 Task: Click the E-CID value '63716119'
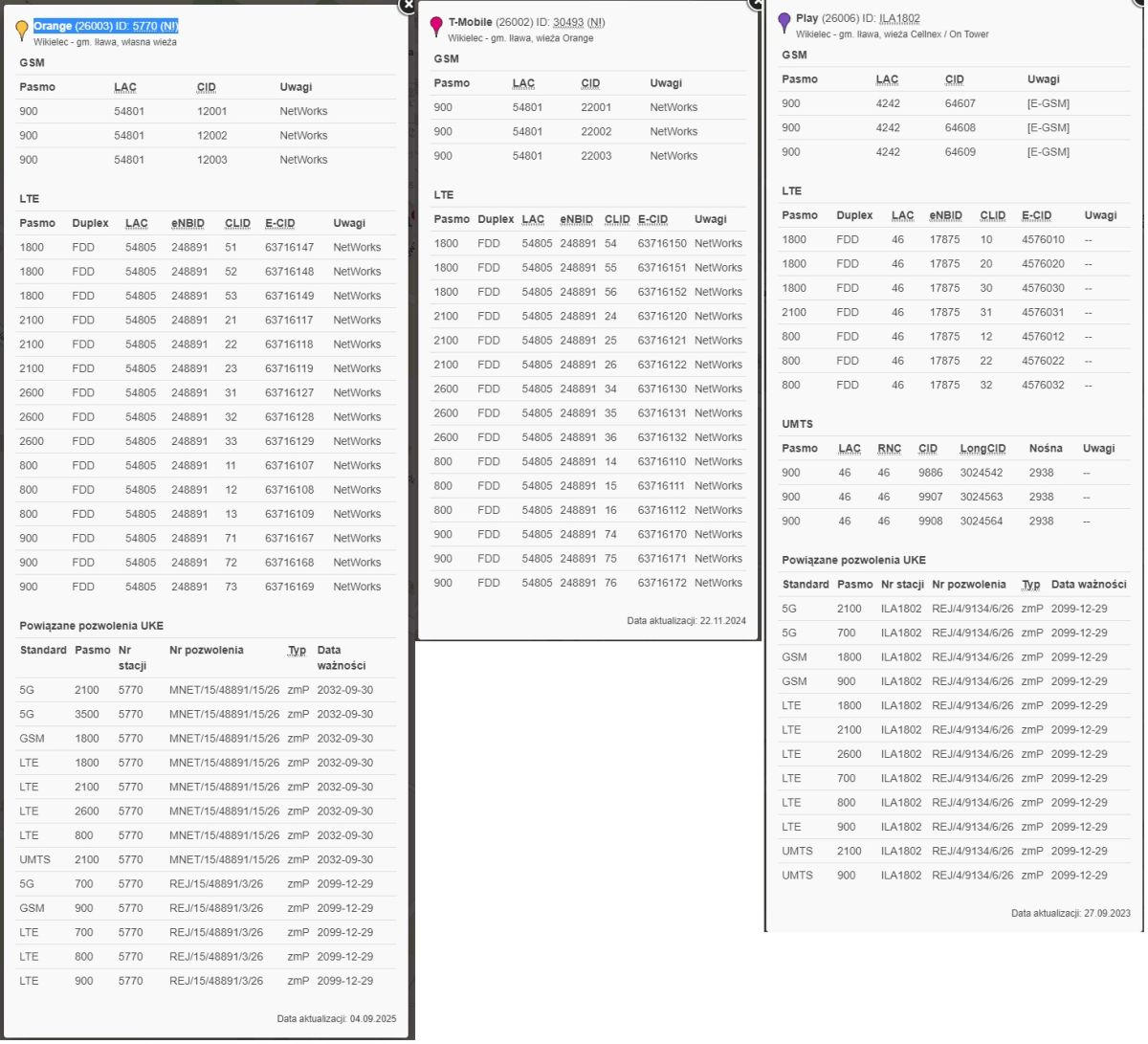click(290, 369)
